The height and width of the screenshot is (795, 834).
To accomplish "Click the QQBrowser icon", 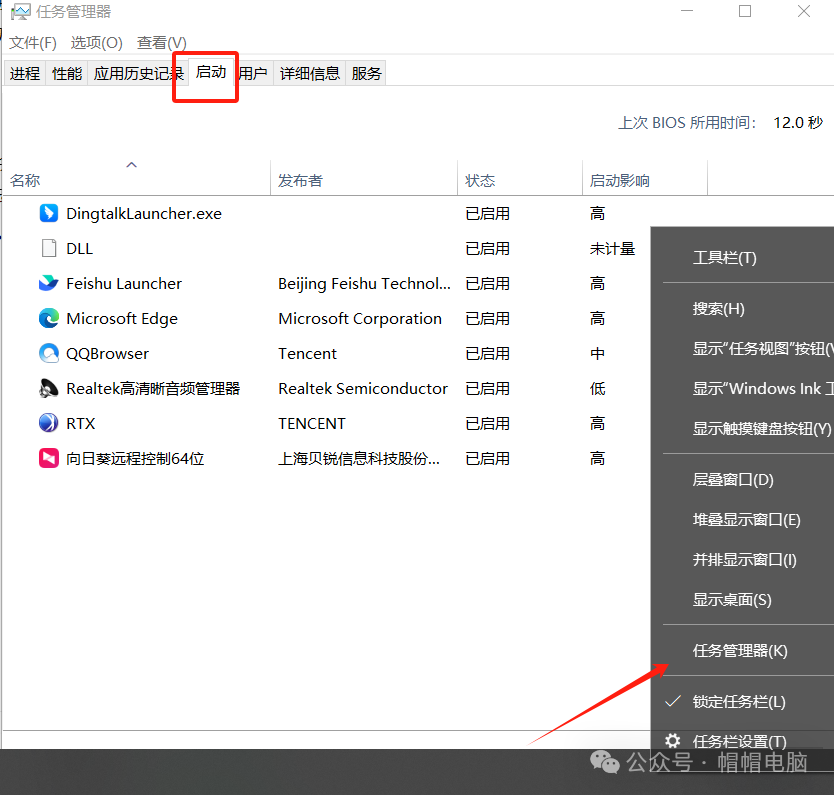I will click(49, 354).
